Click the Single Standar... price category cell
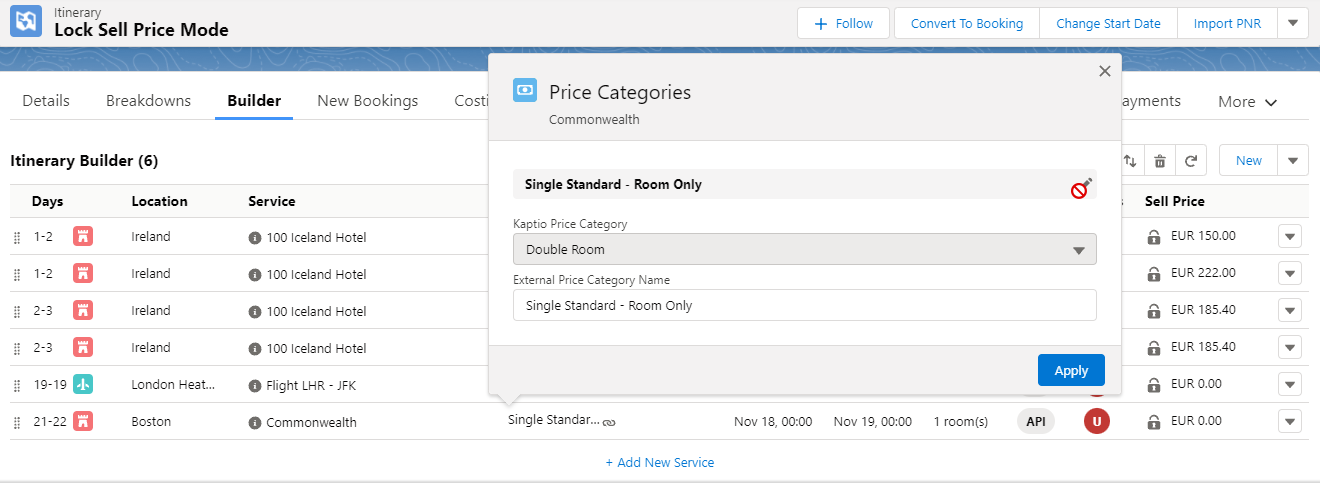The image size is (1320, 483). [554, 420]
